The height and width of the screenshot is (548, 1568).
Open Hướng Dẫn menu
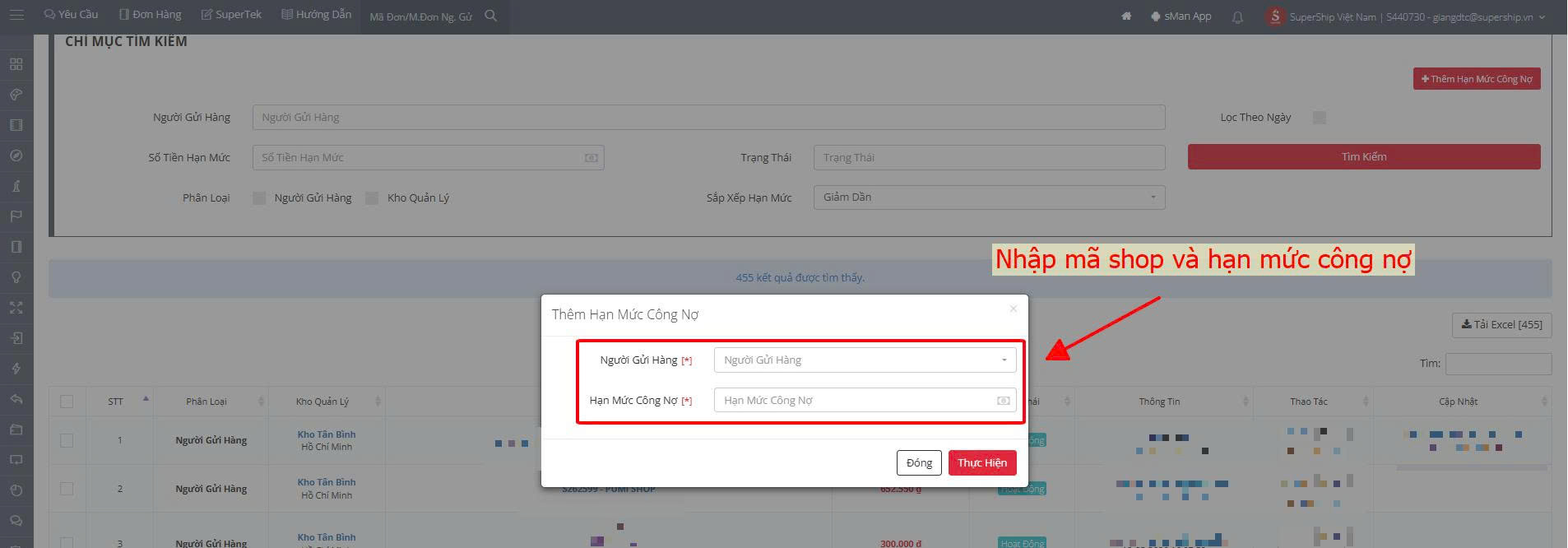point(316,15)
